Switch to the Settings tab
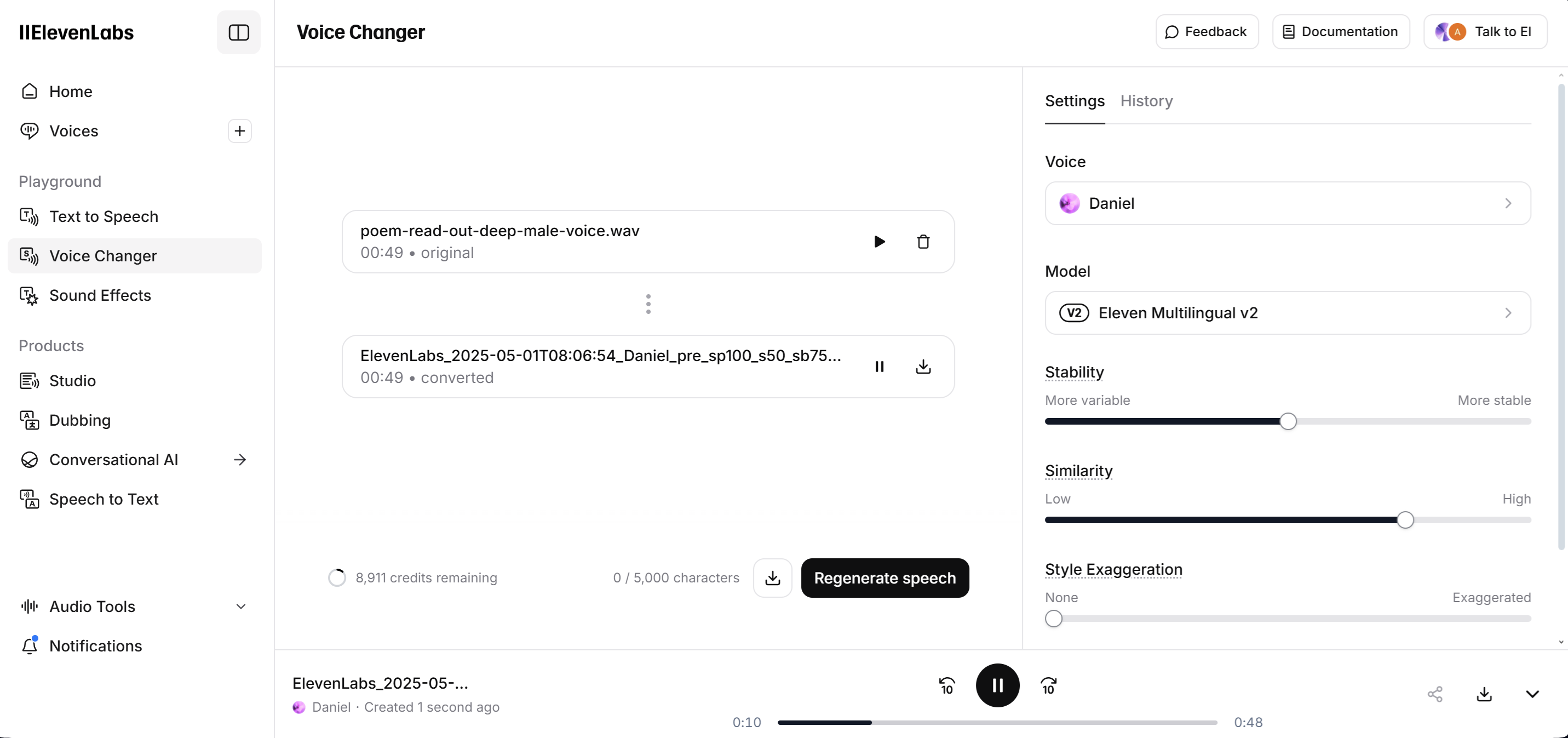The image size is (1568, 738). click(1075, 101)
